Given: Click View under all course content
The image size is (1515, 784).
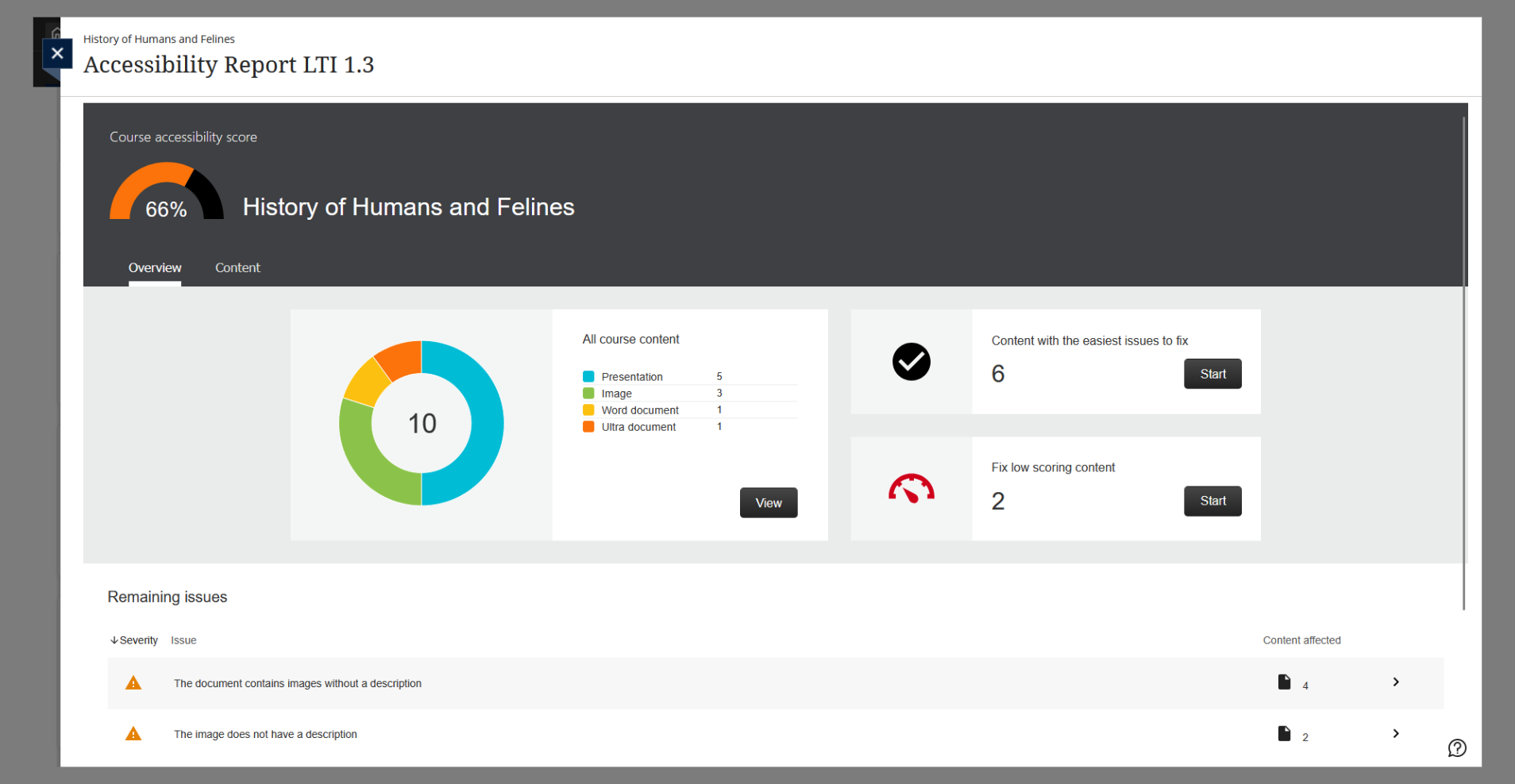Looking at the screenshot, I should tap(768, 502).
